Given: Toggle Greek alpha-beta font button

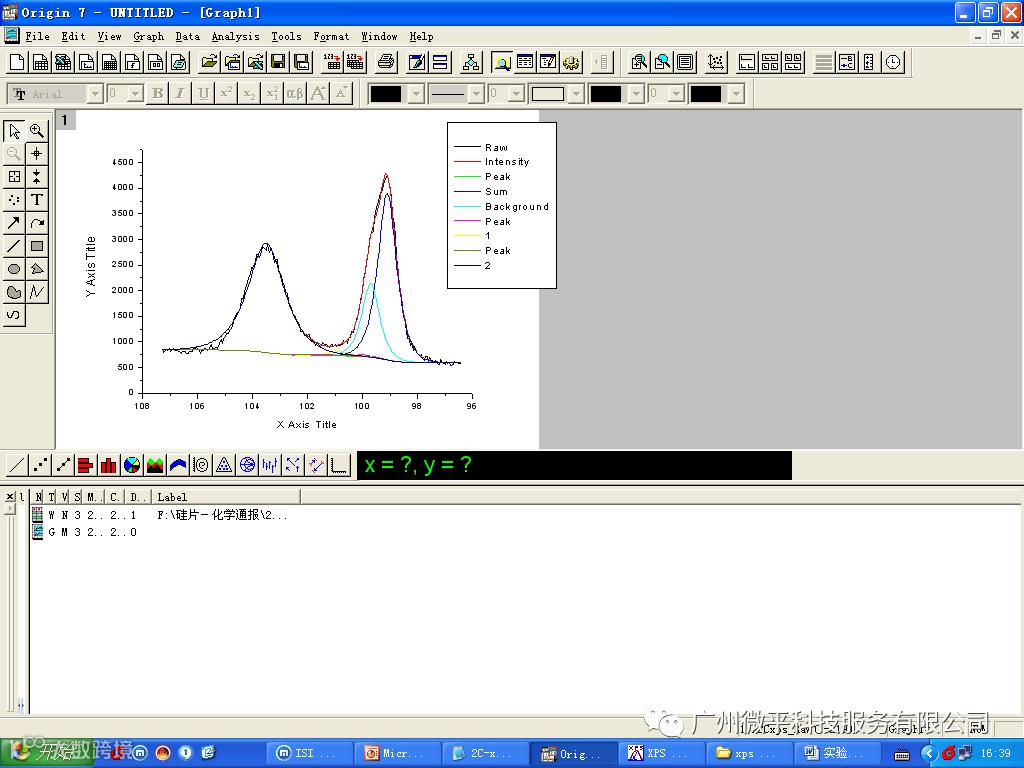Looking at the screenshot, I should [x=295, y=93].
